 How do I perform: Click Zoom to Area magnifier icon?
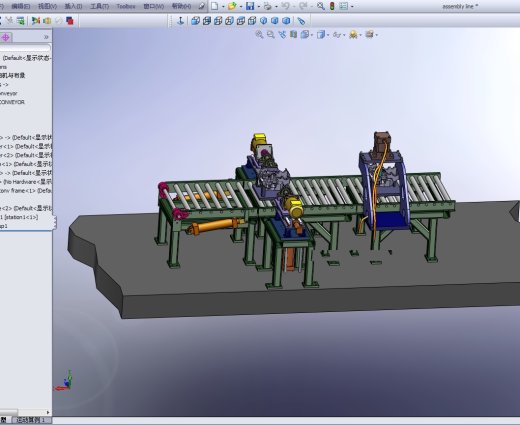click(x=271, y=34)
